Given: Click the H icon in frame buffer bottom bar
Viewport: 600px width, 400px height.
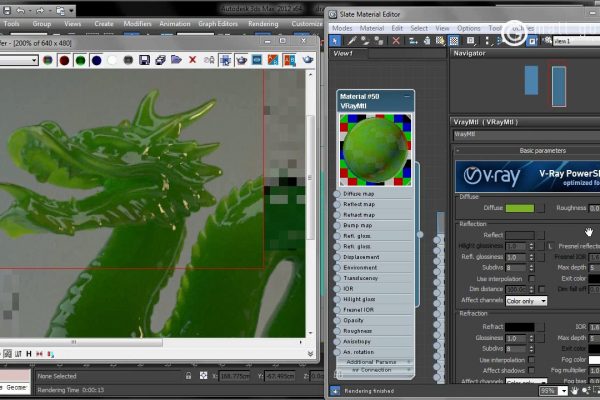Looking at the screenshot, I should (29, 354).
